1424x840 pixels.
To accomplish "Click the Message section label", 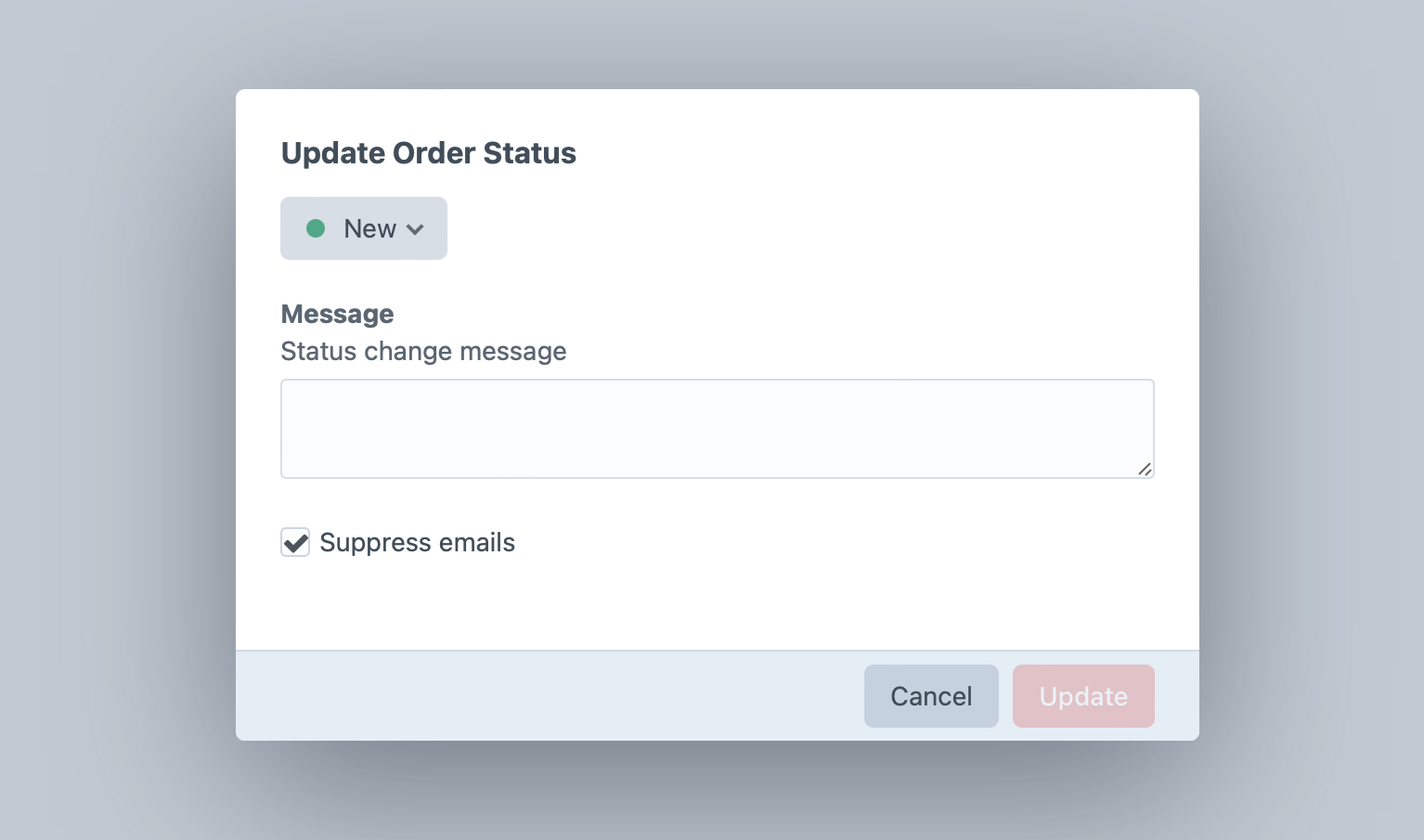I will (337, 314).
